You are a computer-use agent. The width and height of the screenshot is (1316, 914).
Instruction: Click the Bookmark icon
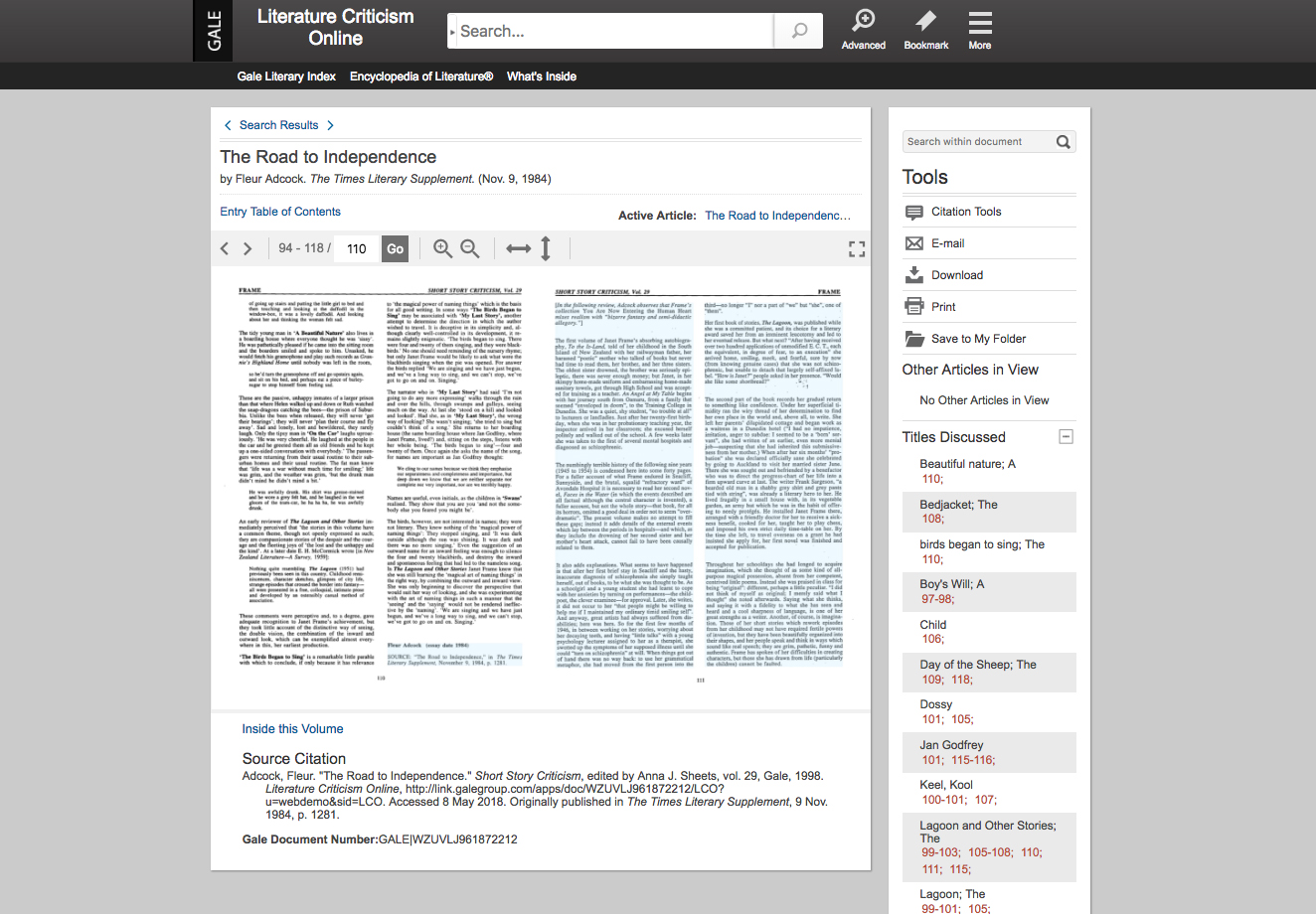(926, 21)
